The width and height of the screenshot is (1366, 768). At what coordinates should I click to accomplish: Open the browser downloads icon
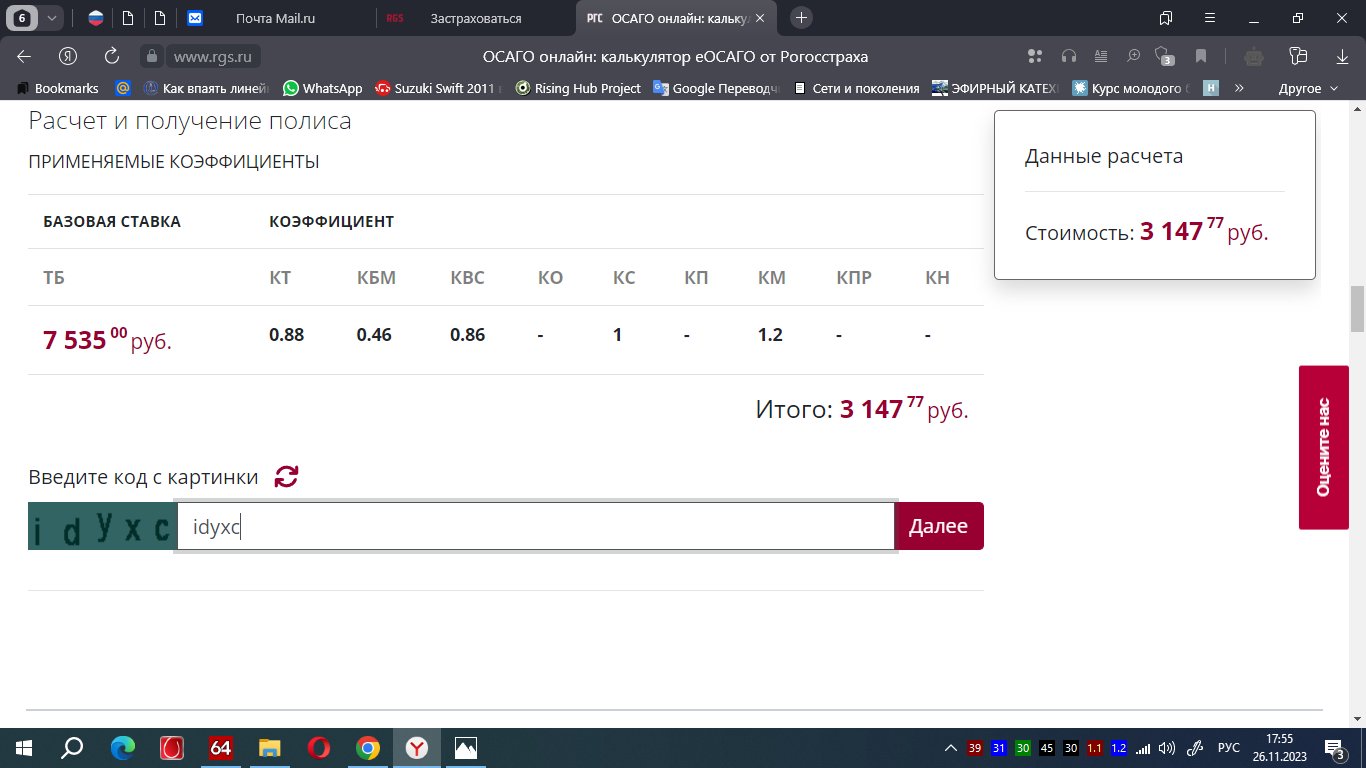[x=1342, y=56]
